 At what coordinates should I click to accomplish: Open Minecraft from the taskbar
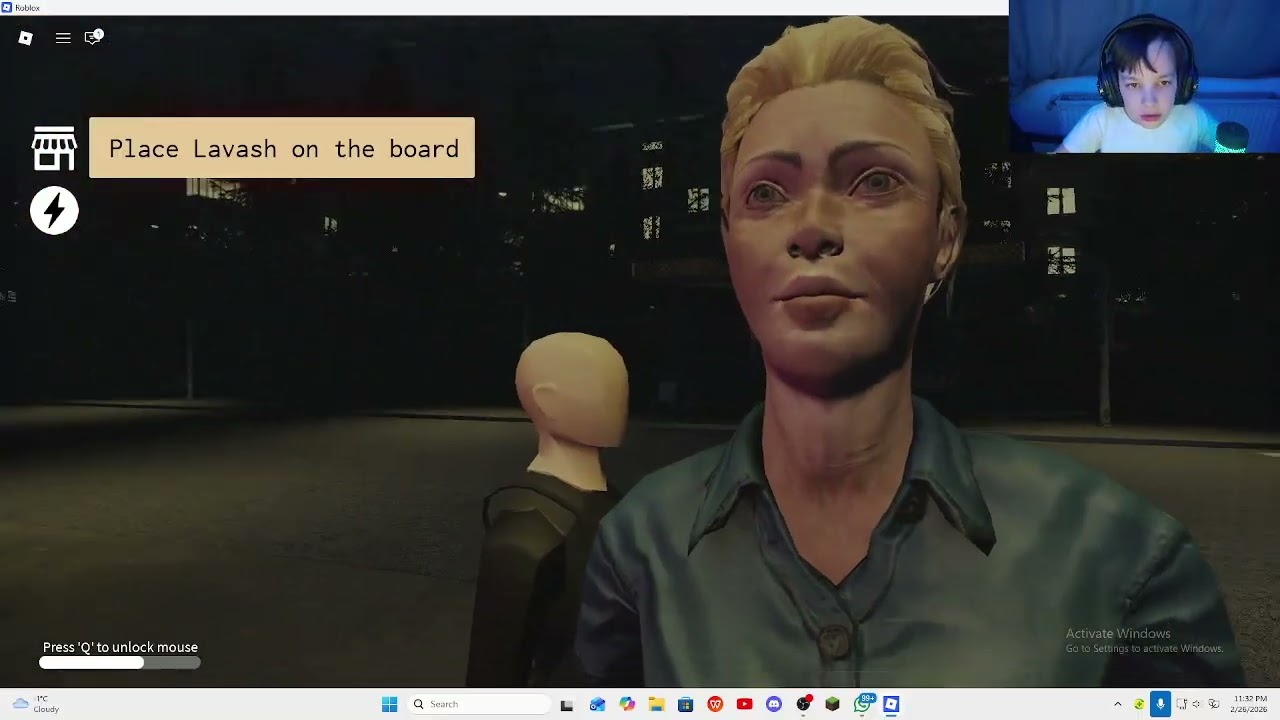(x=832, y=704)
